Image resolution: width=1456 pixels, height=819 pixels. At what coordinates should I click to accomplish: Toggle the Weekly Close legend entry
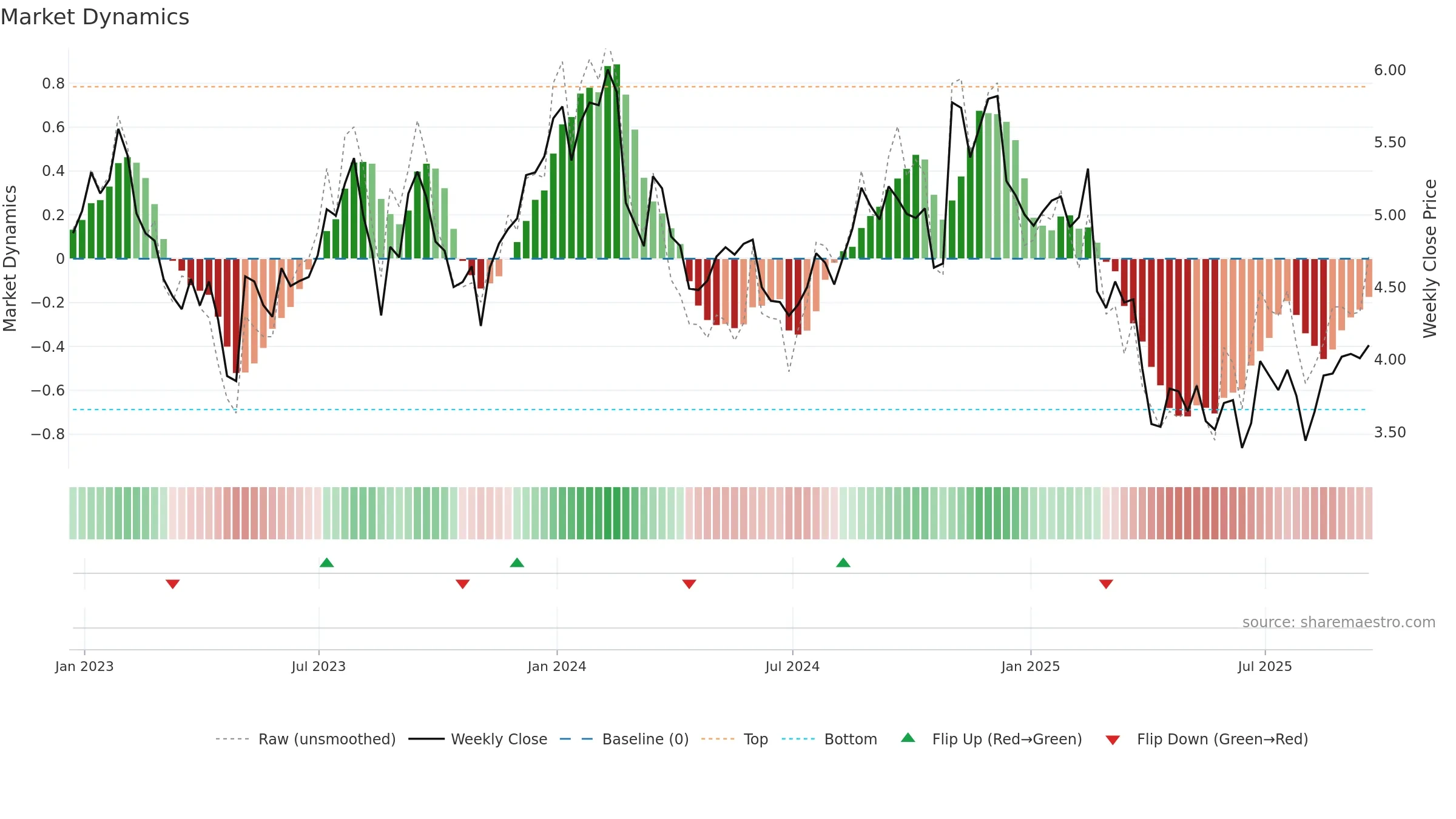click(x=477, y=739)
